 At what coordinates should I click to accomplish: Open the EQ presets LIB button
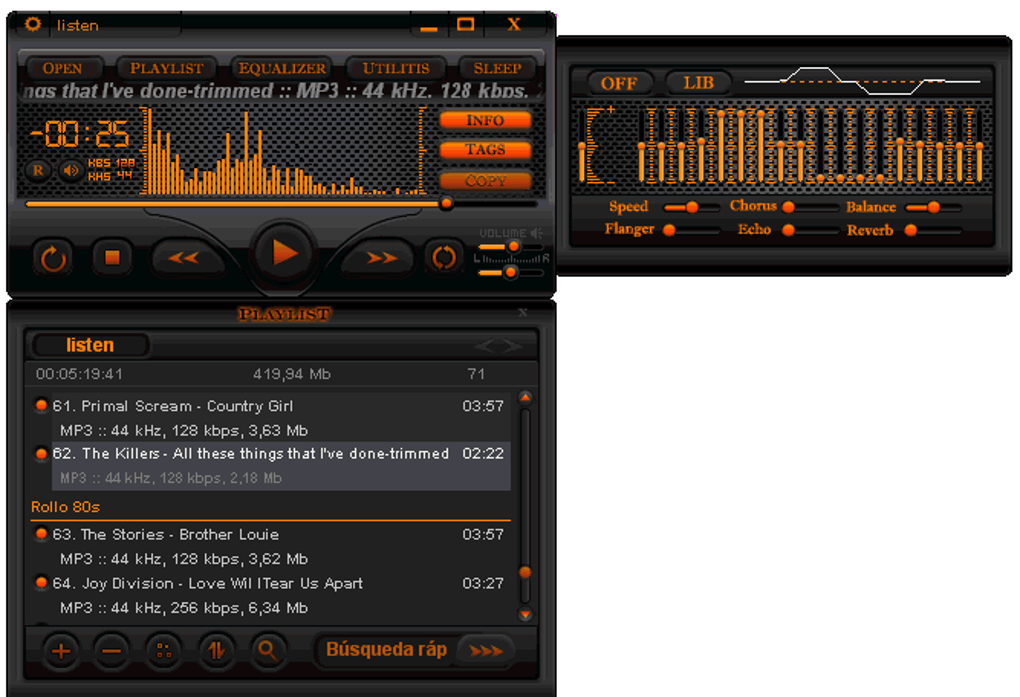(x=698, y=83)
